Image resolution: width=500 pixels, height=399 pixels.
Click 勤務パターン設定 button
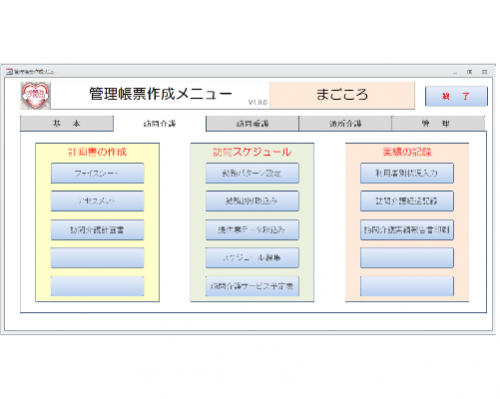pyautogui.click(x=252, y=173)
